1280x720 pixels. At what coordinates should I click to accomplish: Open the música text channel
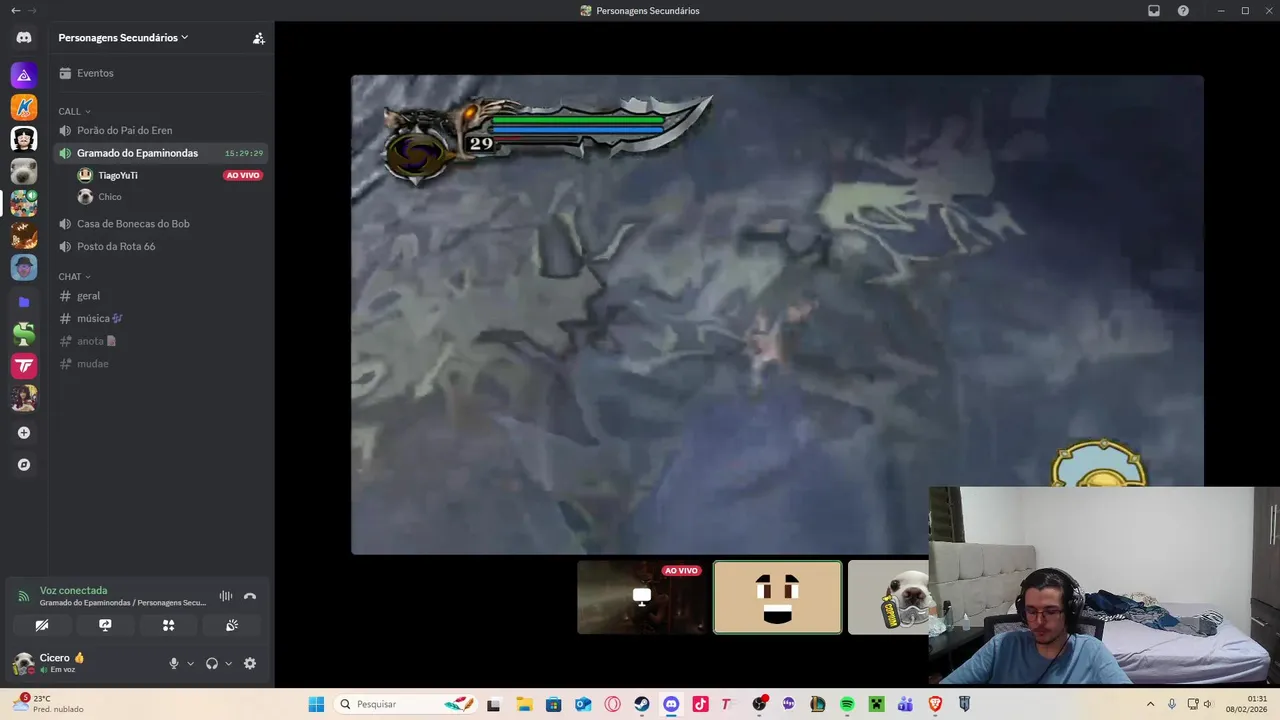point(160,318)
